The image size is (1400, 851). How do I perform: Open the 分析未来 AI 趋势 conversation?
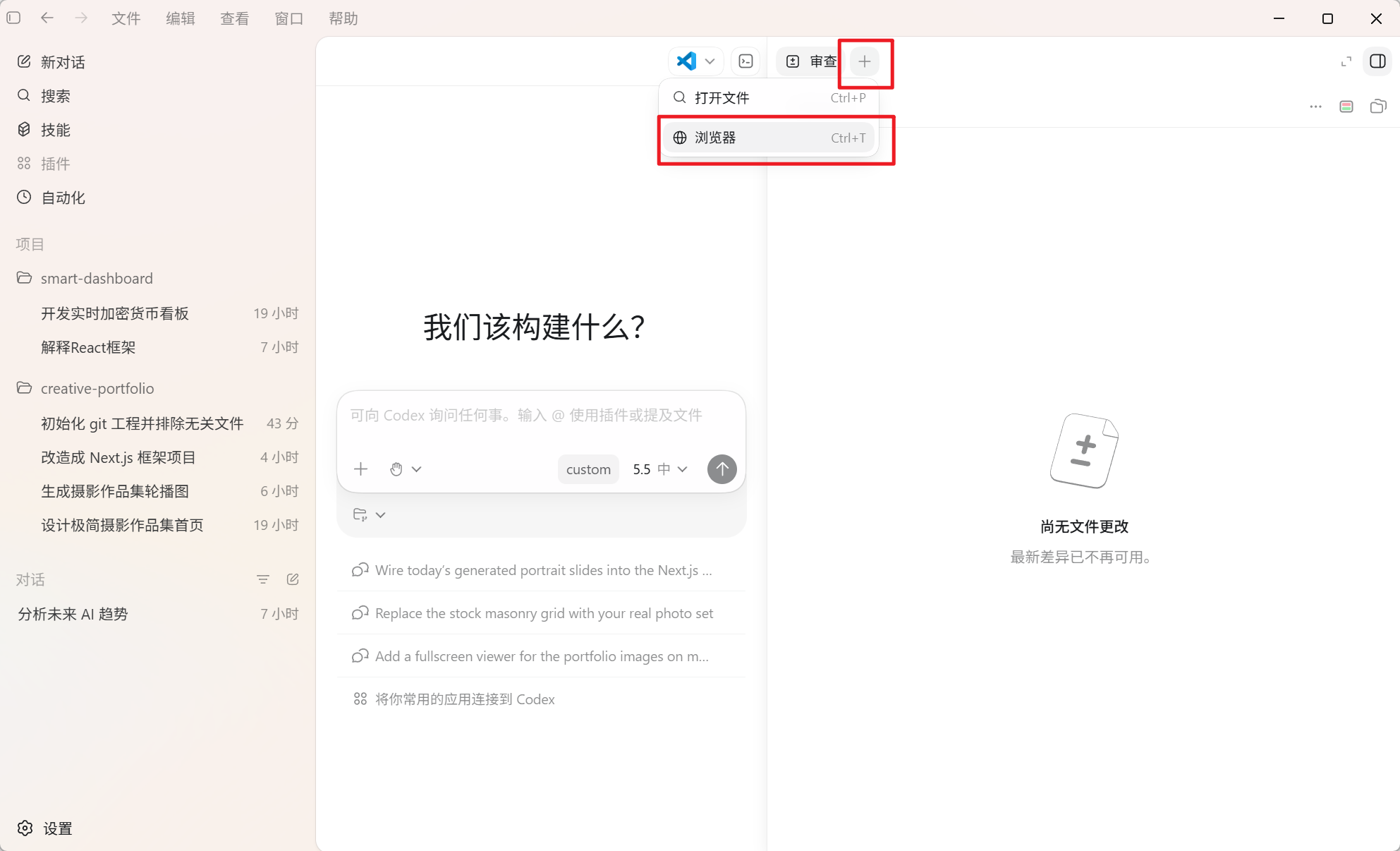coord(158,614)
